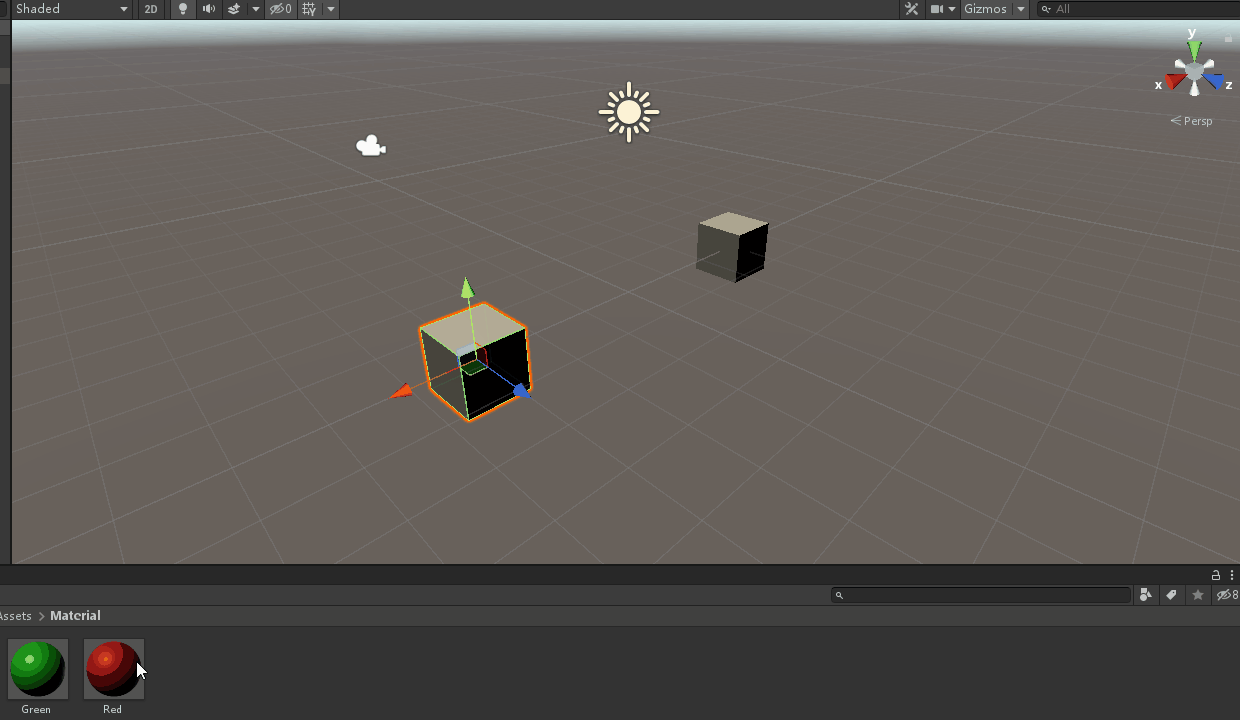Screen dimensions: 1240x720
Task: Toggle scene lighting with the lightbulb icon
Action: (182, 9)
